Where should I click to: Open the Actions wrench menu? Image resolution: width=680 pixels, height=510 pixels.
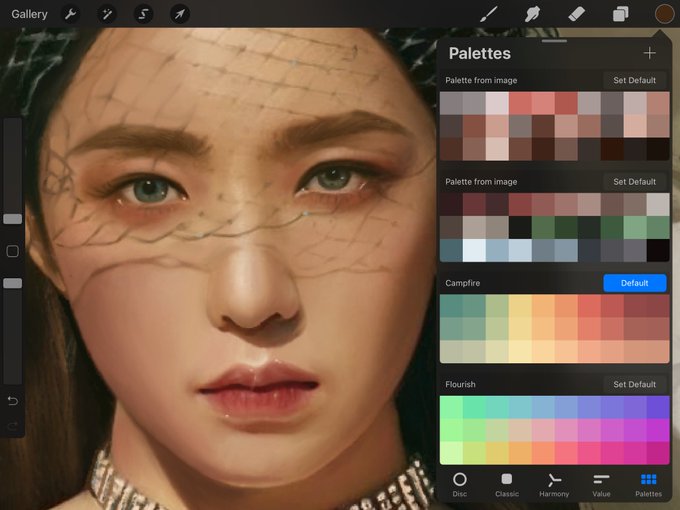pos(70,14)
